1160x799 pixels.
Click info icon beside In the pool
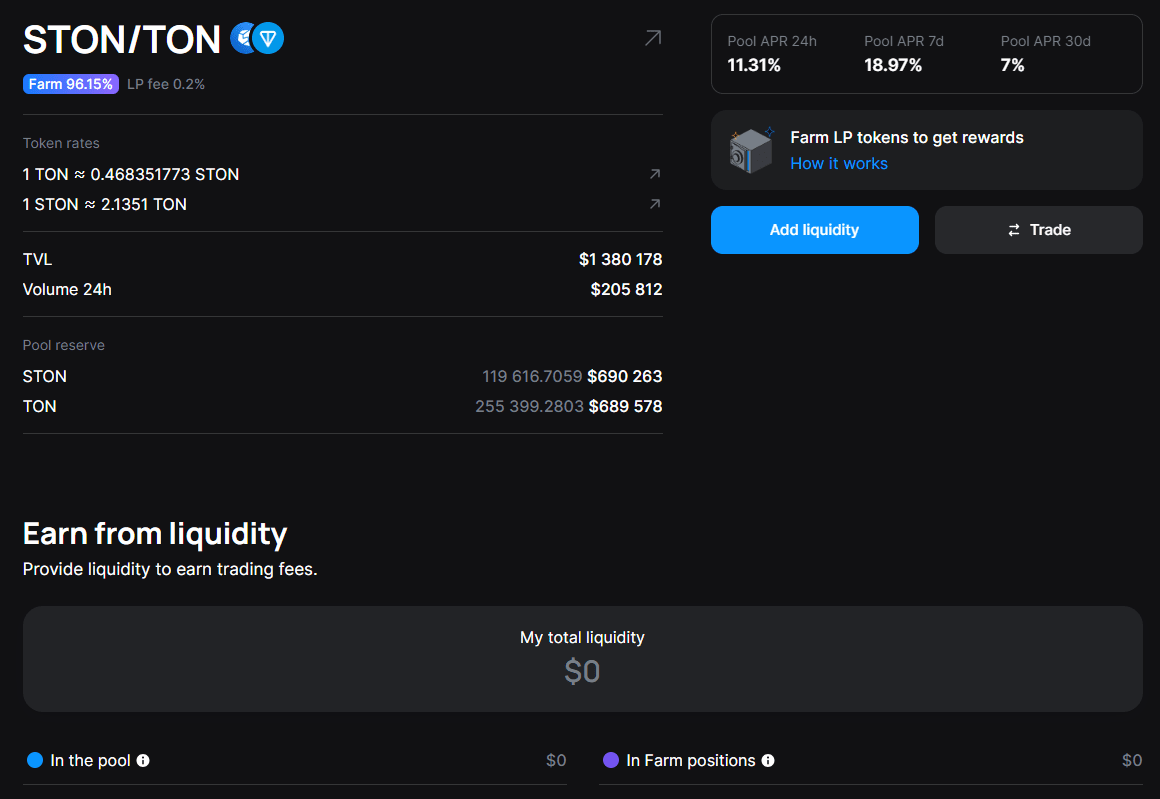[143, 761]
